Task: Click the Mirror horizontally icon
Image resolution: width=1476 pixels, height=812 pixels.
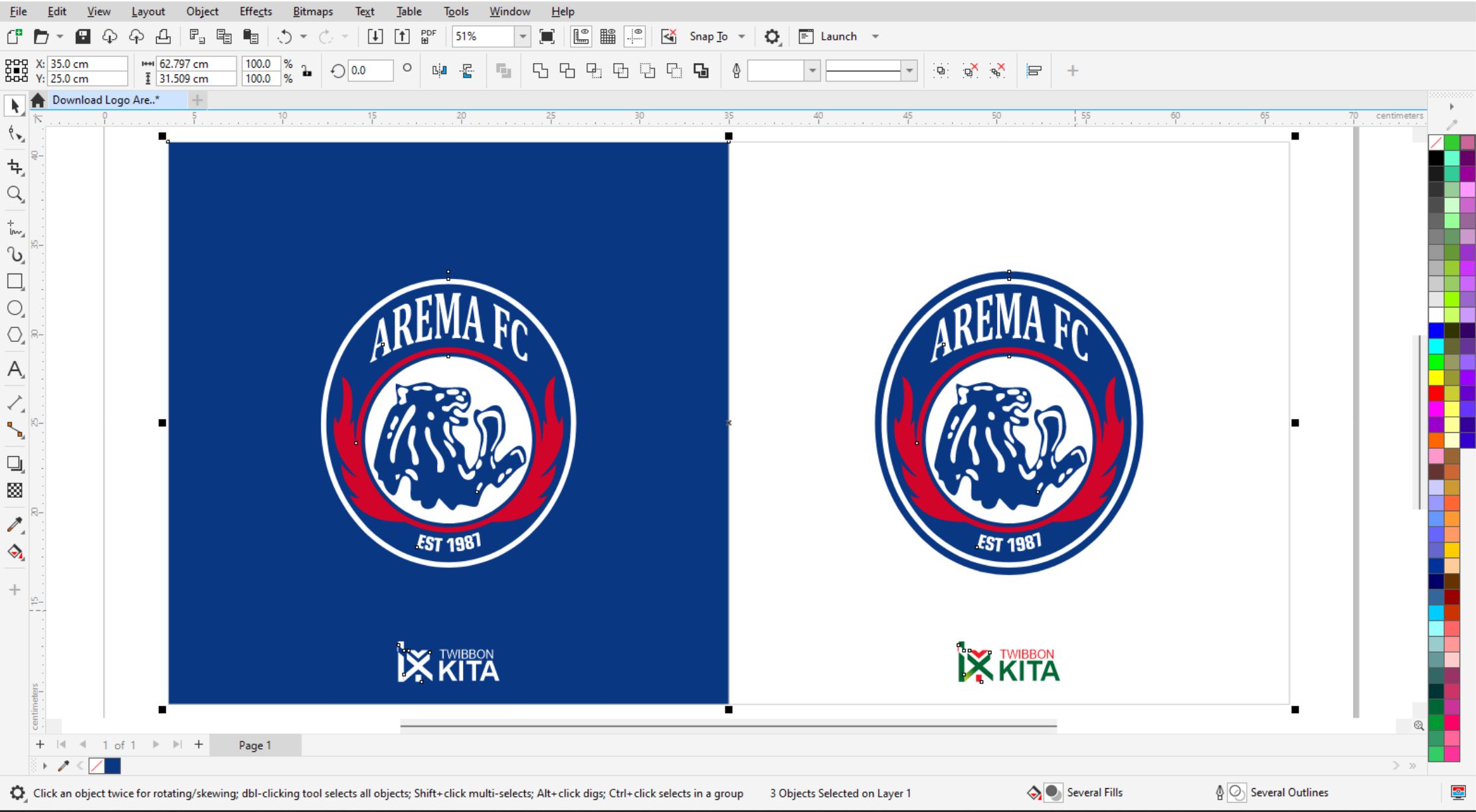Action: (439, 71)
